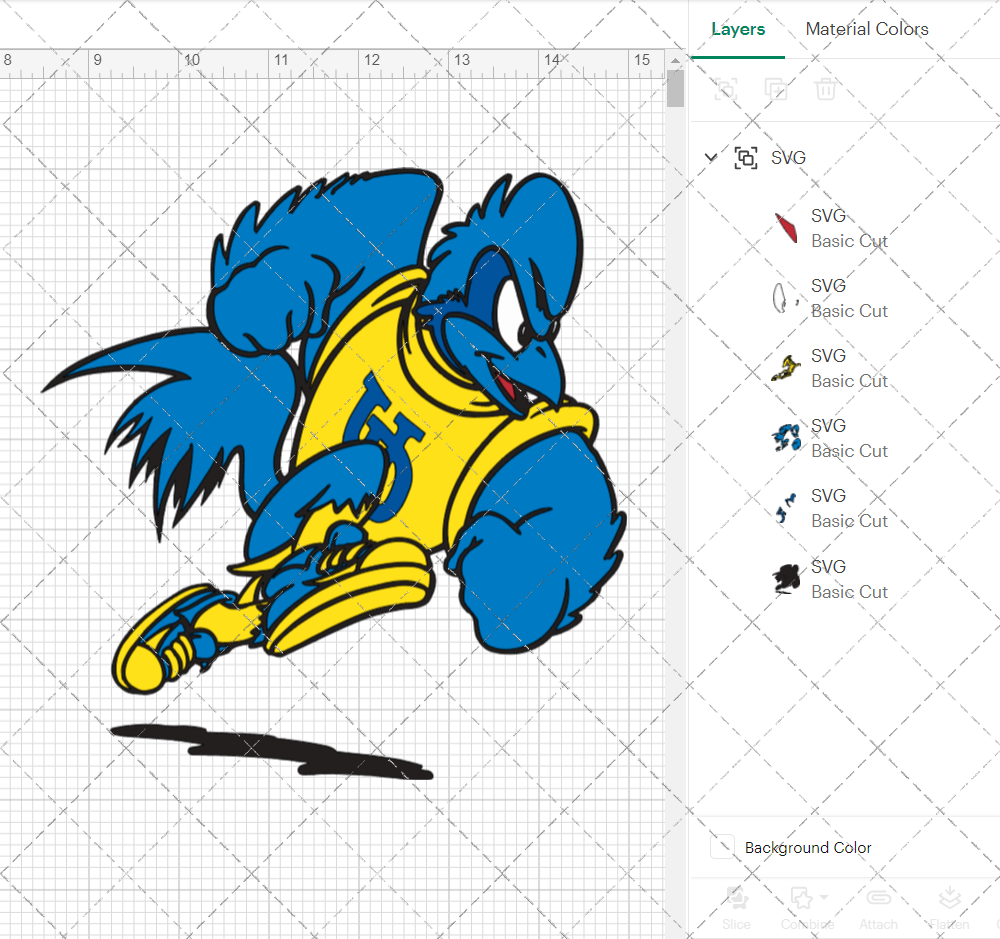Open the Combine dropdown
1000x939 pixels.
coord(807,908)
